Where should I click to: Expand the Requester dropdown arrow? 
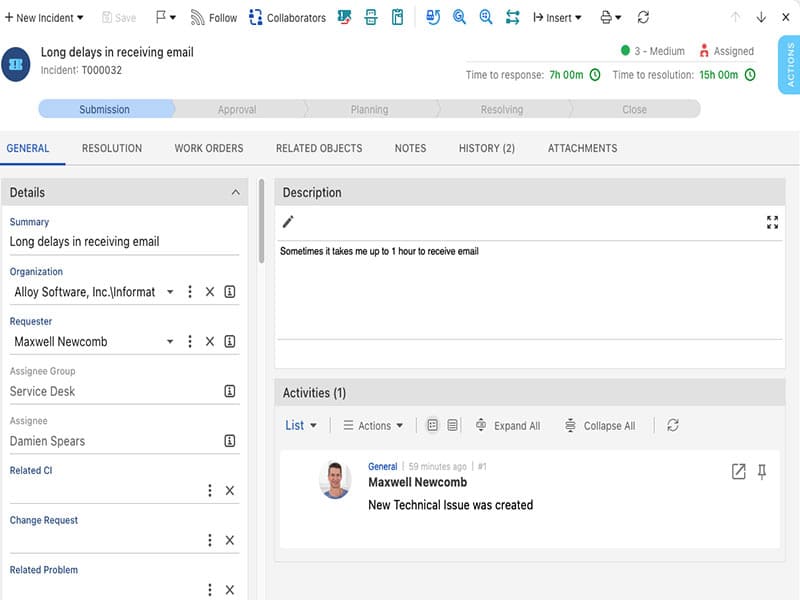pos(170,342)
